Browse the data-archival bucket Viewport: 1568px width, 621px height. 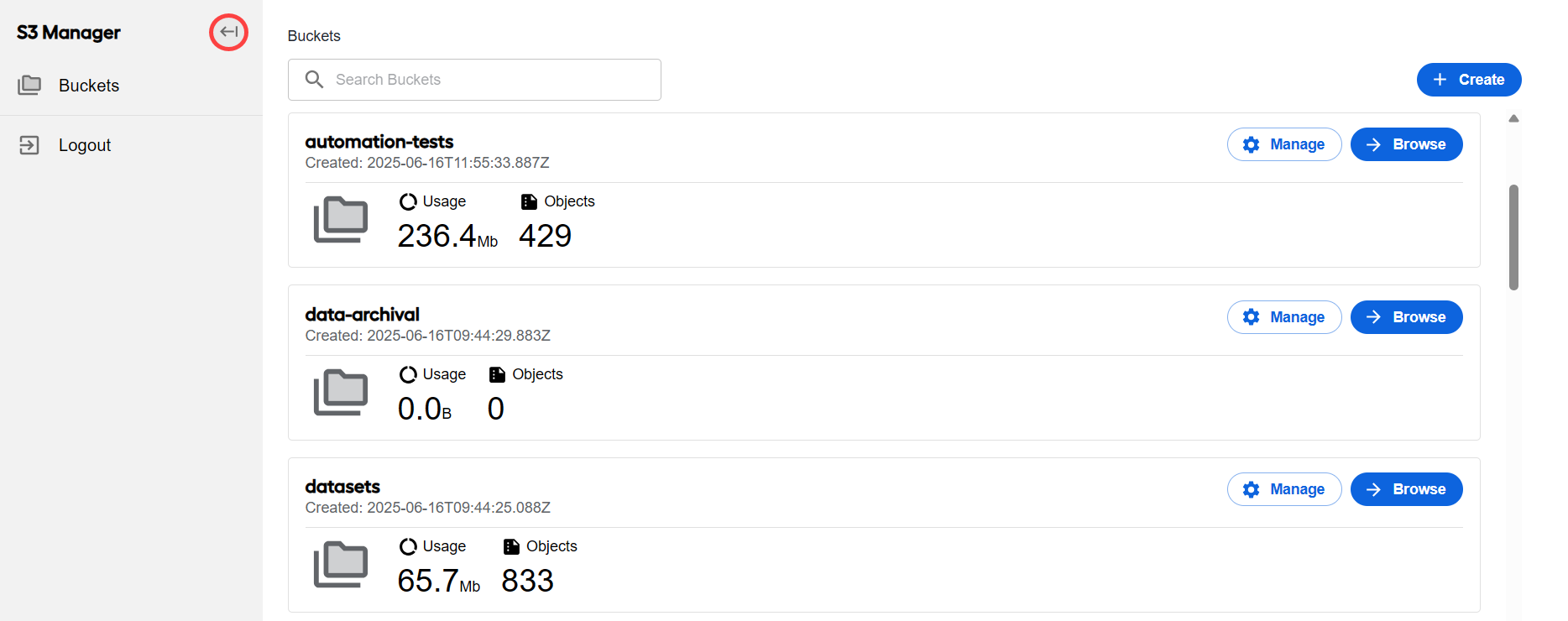coord(1407,317)
